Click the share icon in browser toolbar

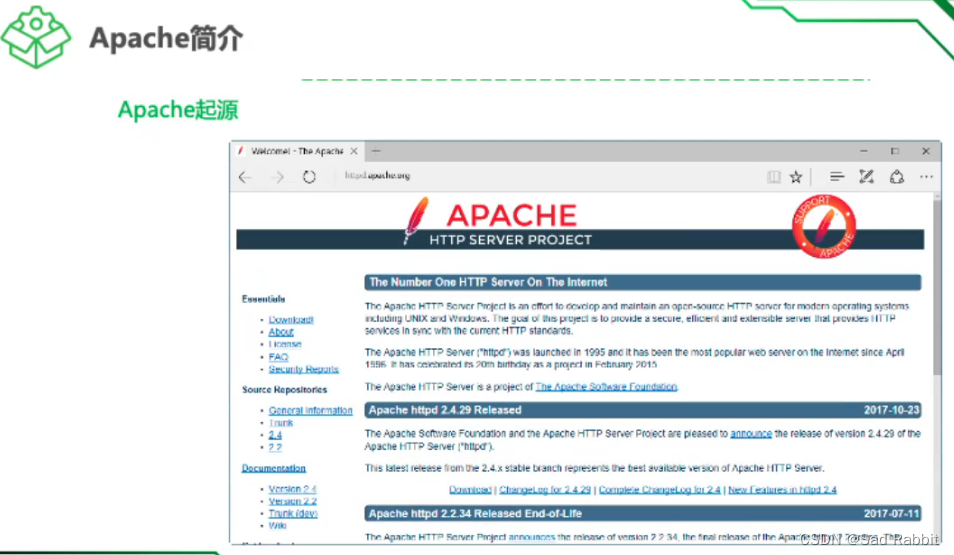tap(897, 176)
